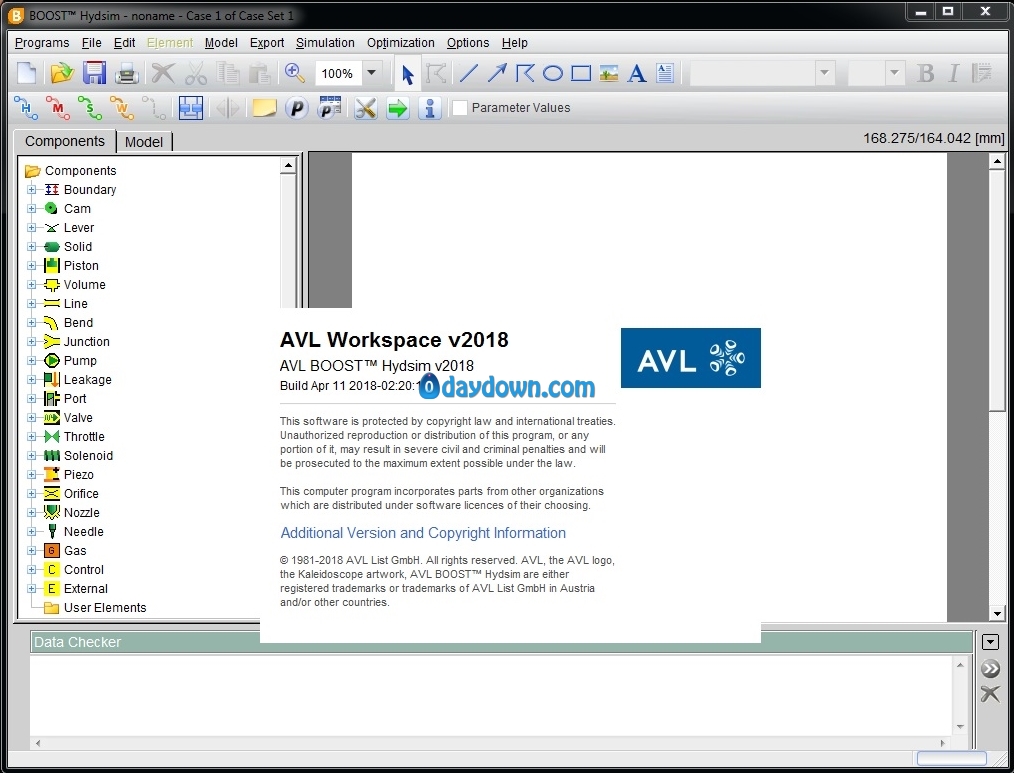The width and height of the screenshot is (1014, 773).
Task: Choose the straight line drawing tool
Action: click(468, 73)
